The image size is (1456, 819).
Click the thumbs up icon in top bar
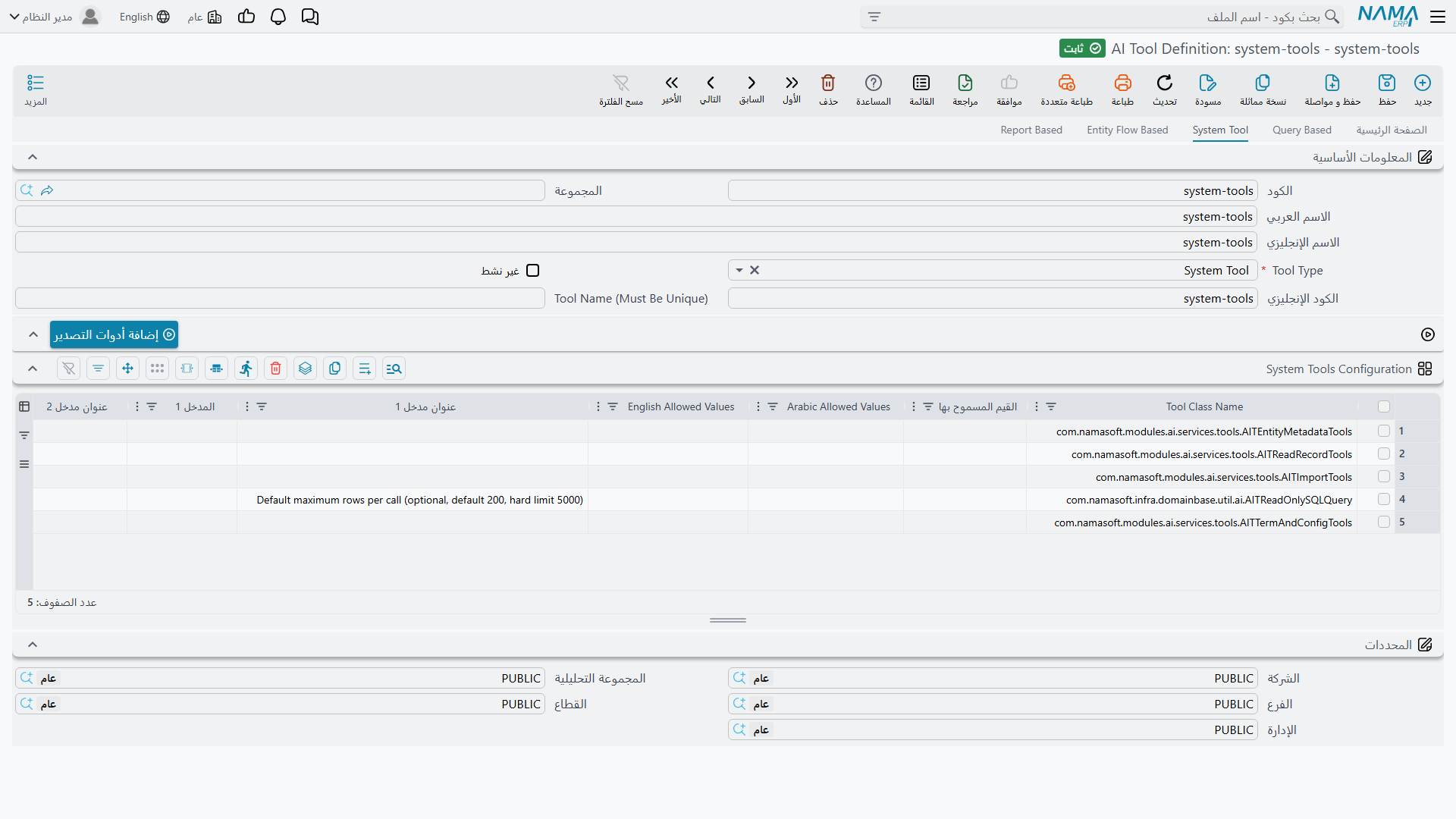pyautogui.click(x=246, y=17)
